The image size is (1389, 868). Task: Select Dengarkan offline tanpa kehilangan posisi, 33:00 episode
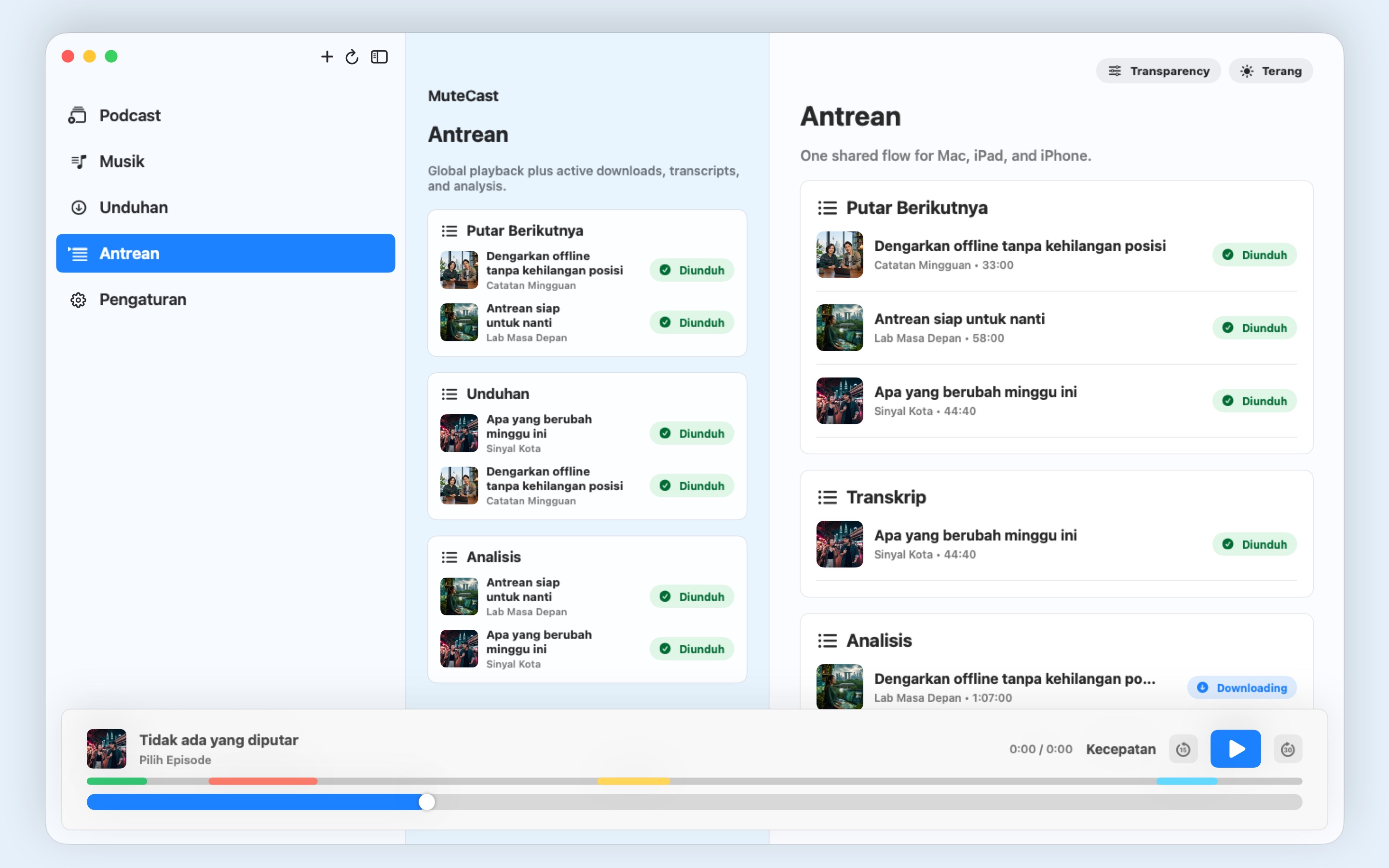pyautogui.click(x=1020, y=246)
